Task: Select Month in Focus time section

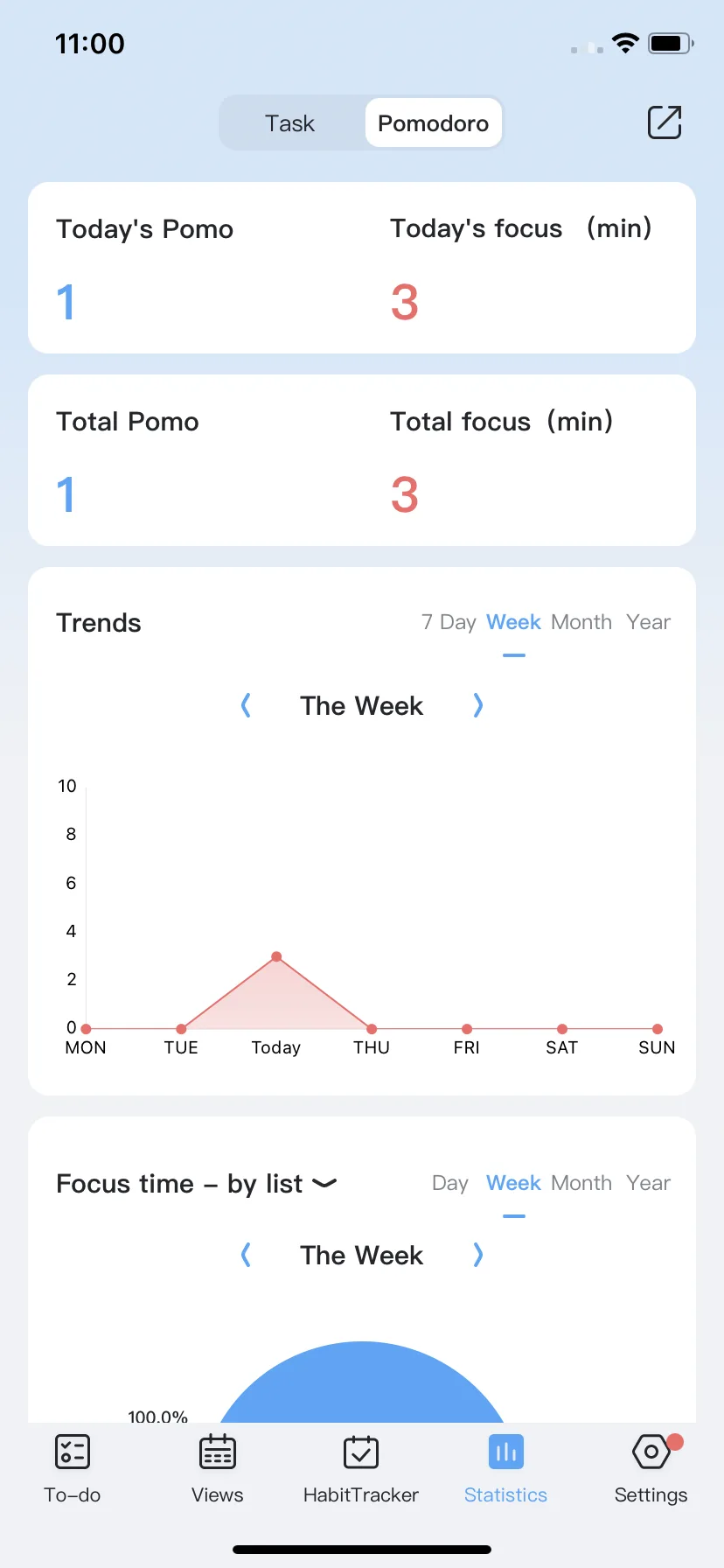Action: pos(581,1183)
